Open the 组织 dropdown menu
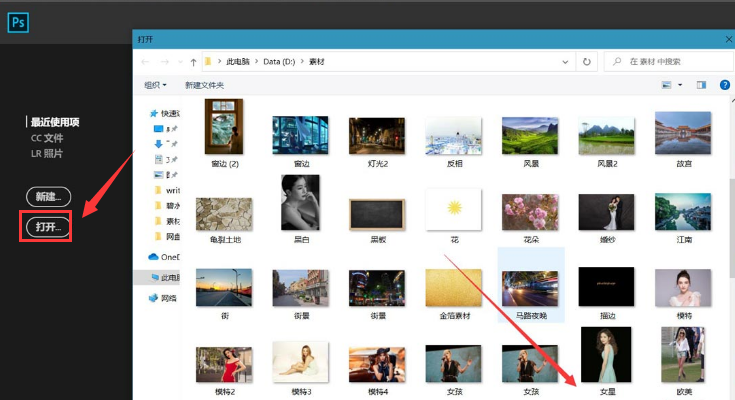The image size is (735, 400). pyautogui.click(x=155, y=86)
